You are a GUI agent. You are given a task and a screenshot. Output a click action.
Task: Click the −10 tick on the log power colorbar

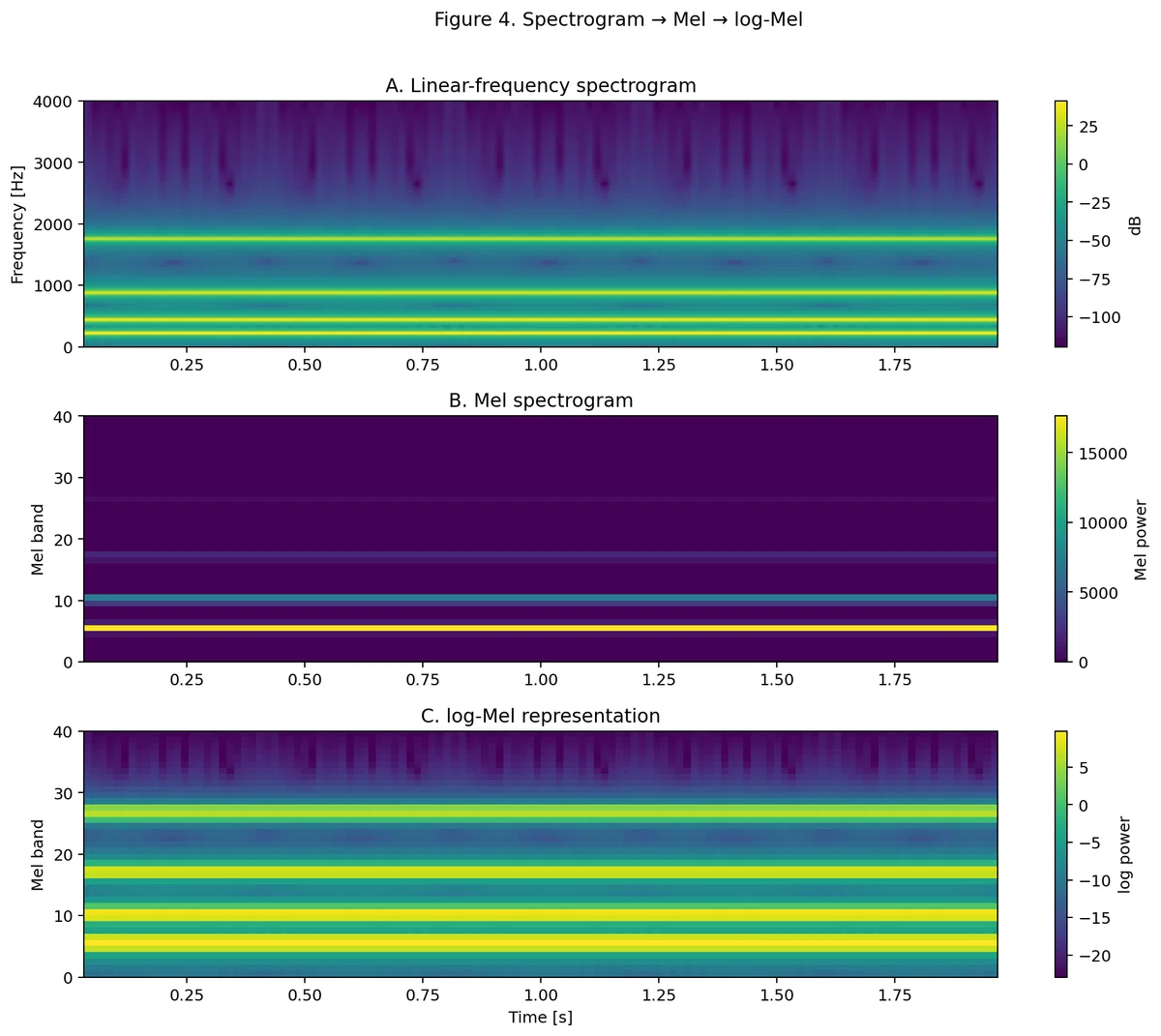point(1094,880)
